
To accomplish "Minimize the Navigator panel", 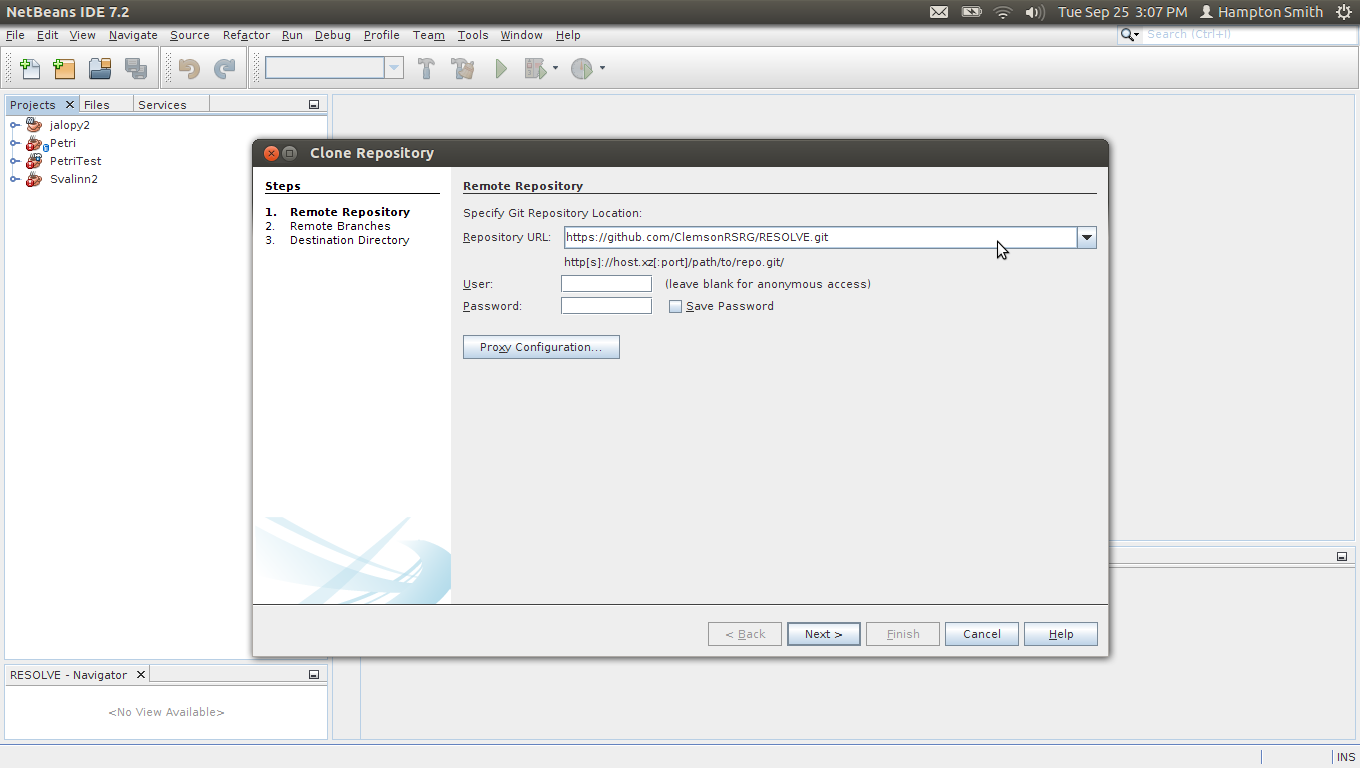I will click(x=313, y=675).
